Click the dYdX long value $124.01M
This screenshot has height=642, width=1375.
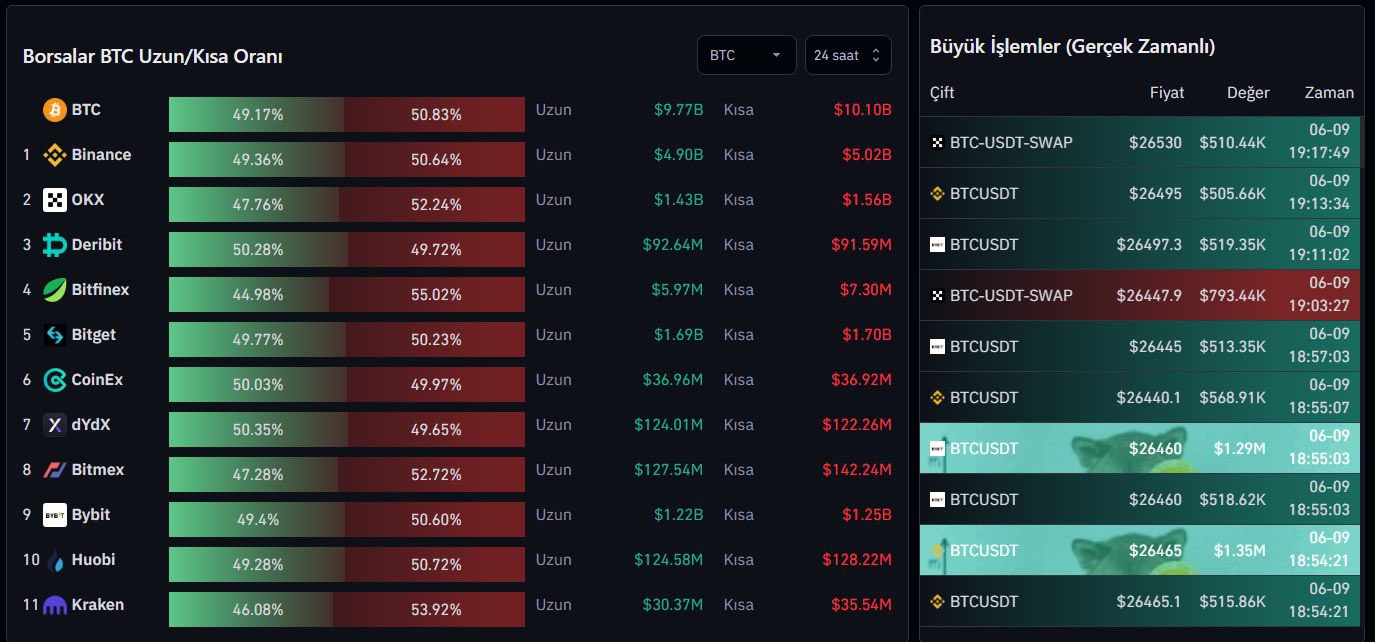(669, 425)
